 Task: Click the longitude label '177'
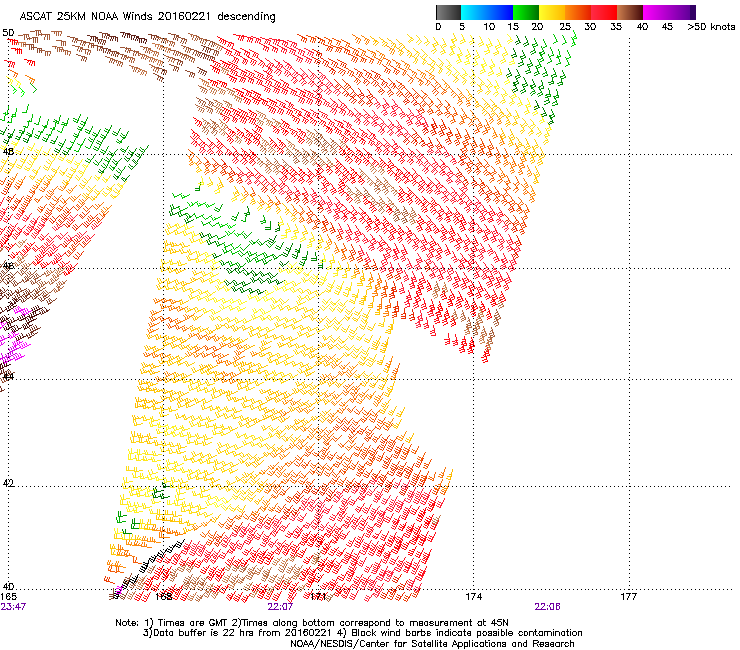coord(629,597)
